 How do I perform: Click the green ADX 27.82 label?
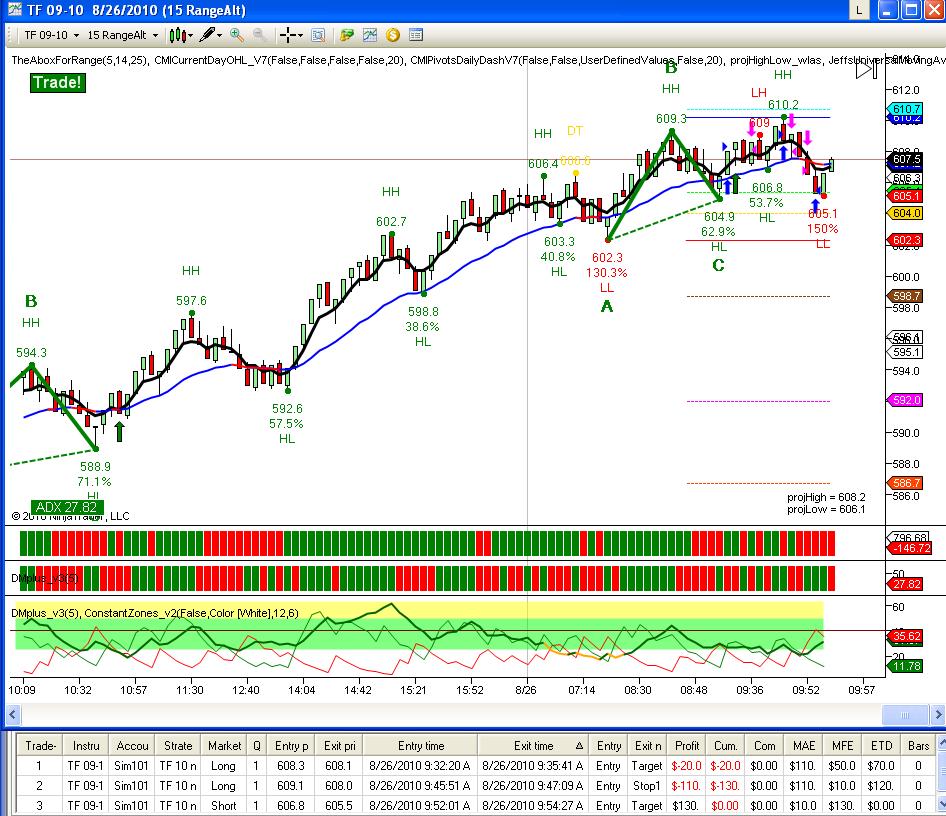pyautogui.click(x=67, y=507)
